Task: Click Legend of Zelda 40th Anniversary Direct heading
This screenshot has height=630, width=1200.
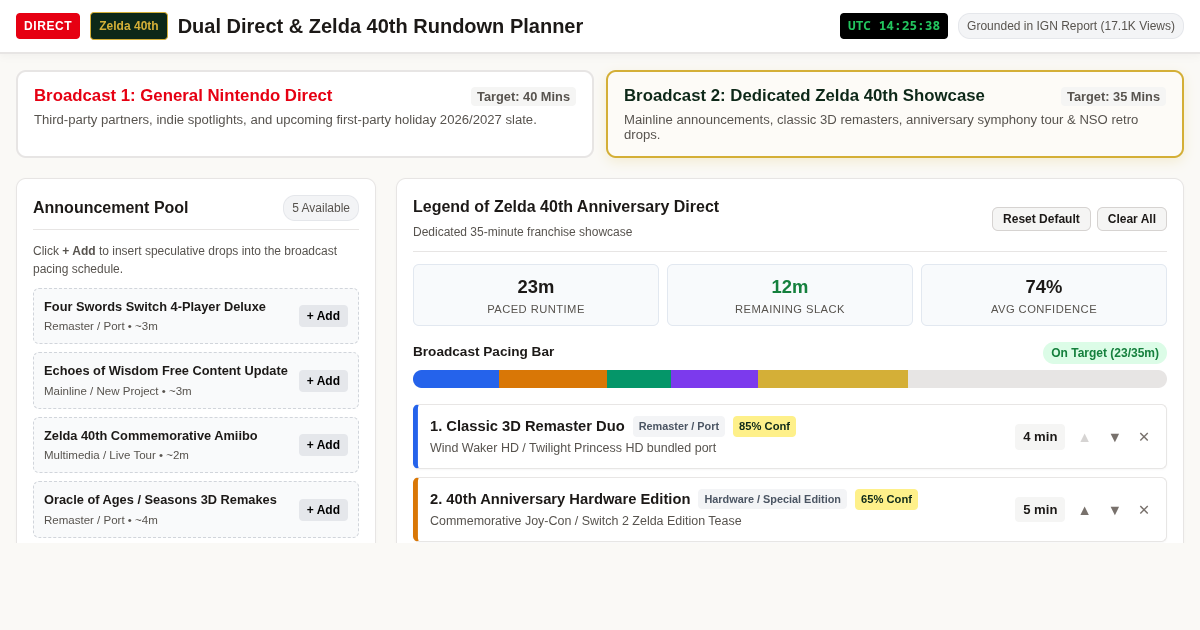Action: click(566, 207)
